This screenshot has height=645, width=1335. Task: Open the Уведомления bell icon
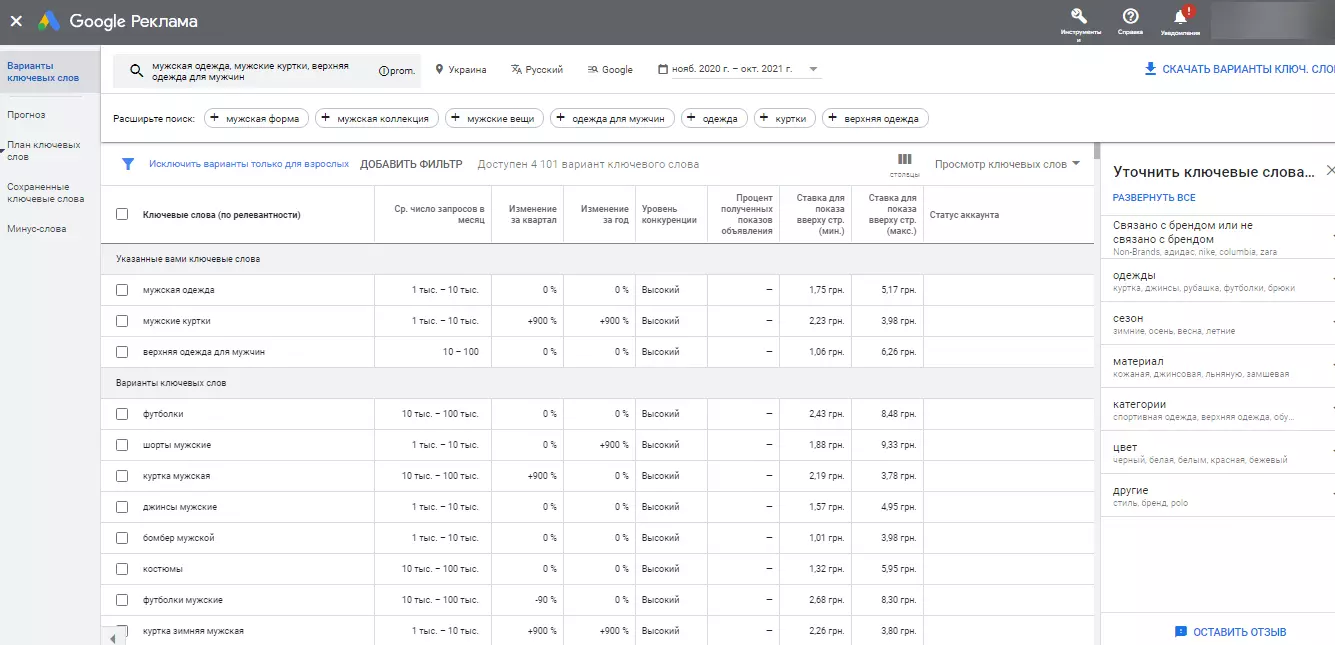1180,16
